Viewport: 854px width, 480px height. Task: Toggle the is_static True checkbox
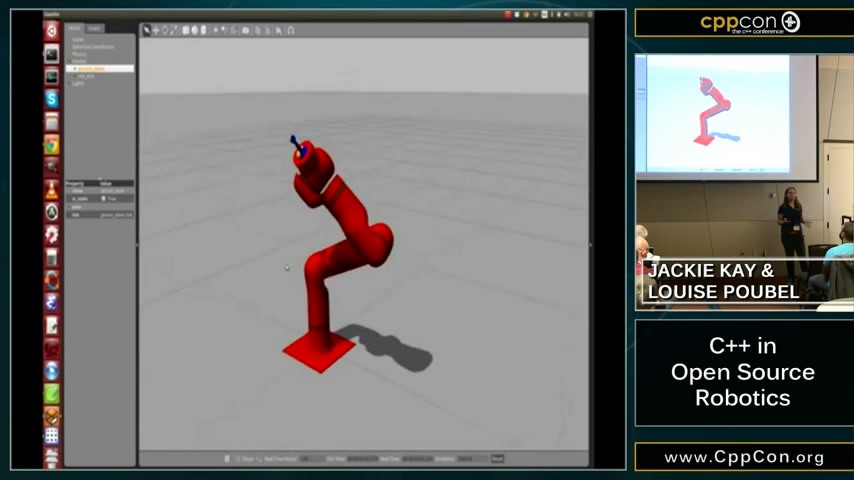103,199
